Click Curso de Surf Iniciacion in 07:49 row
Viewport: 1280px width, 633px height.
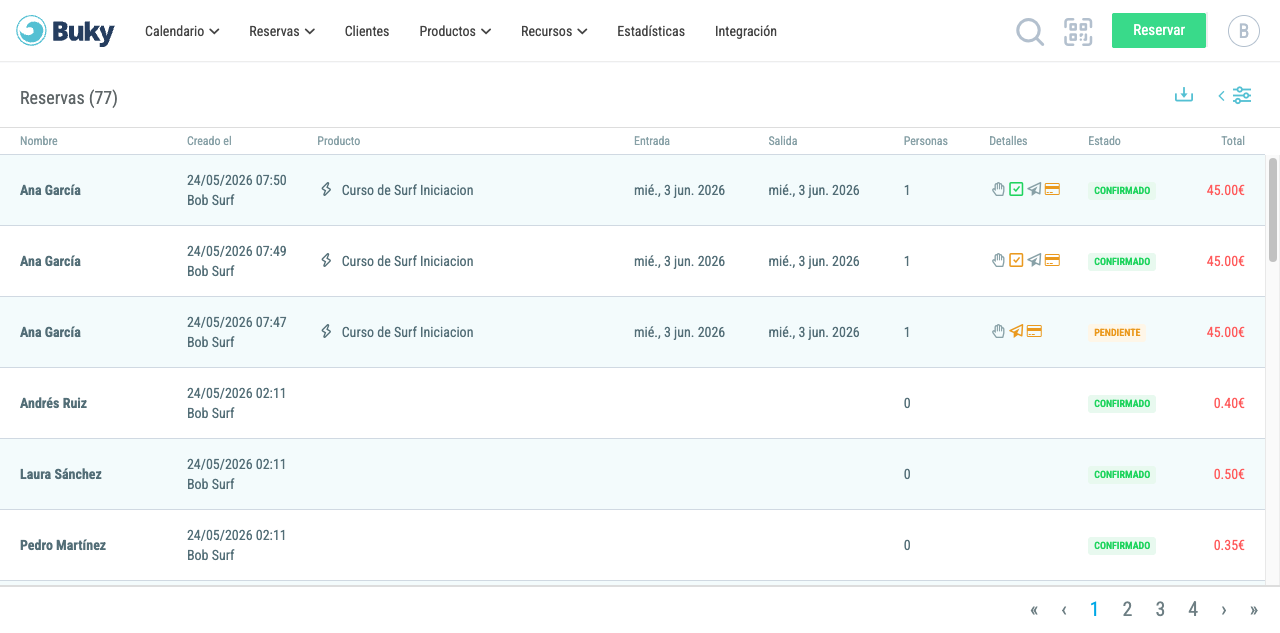coord(408,261)
